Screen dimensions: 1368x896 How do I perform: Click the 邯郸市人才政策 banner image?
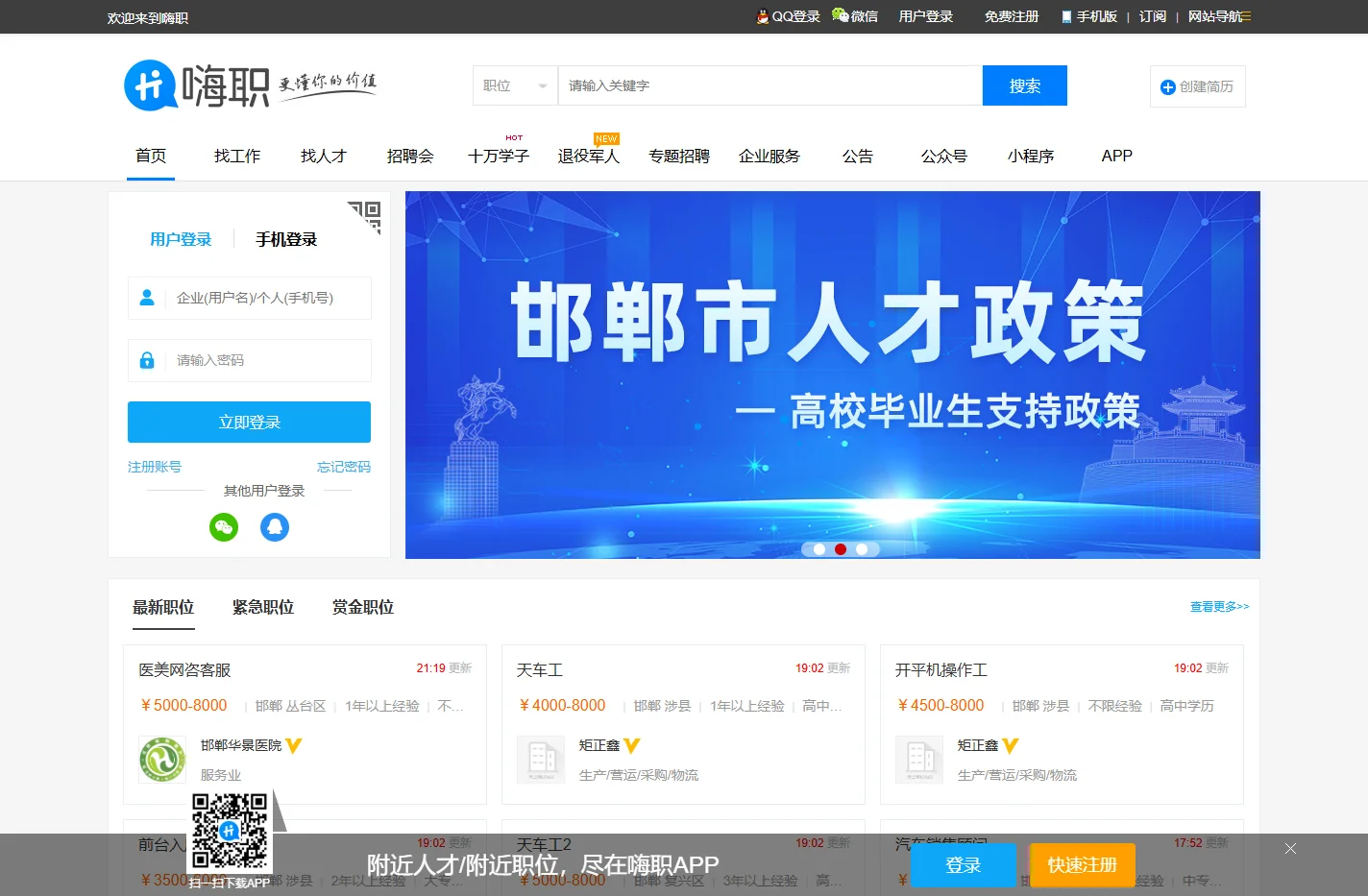(x=833, y=375)
